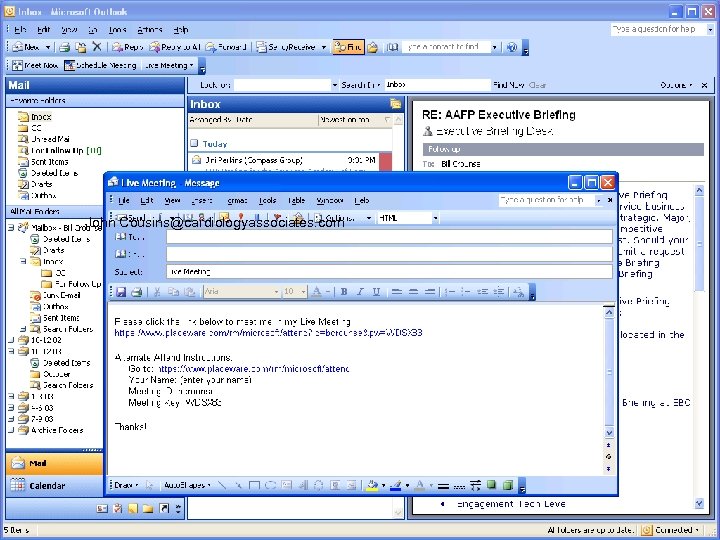
Task: Click the Line Color swatch
Action: [396, 485]
